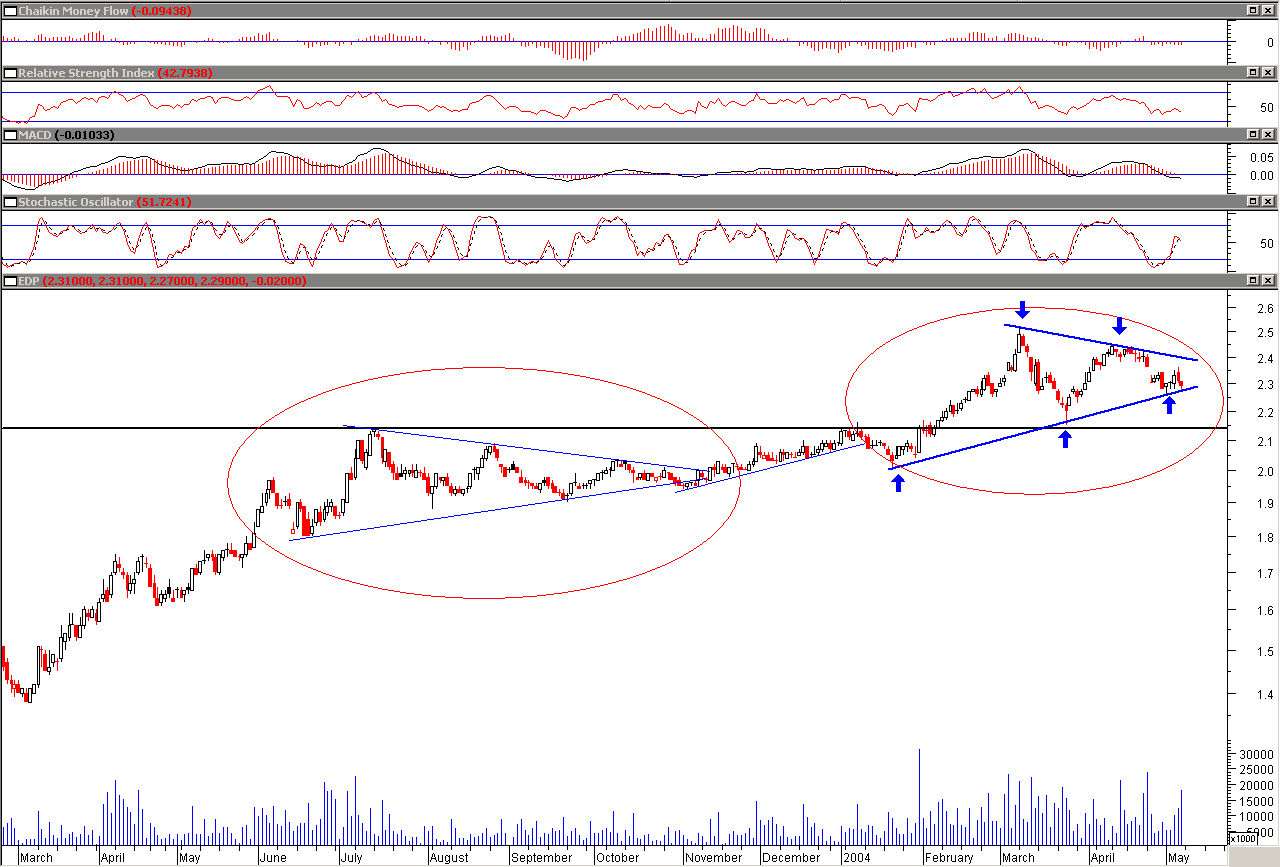Image resolution: width=1280 pixels, height=867 pixels.
Task: Click the "Stochastic Oscillator" panel title
Action: click(75, 202)
